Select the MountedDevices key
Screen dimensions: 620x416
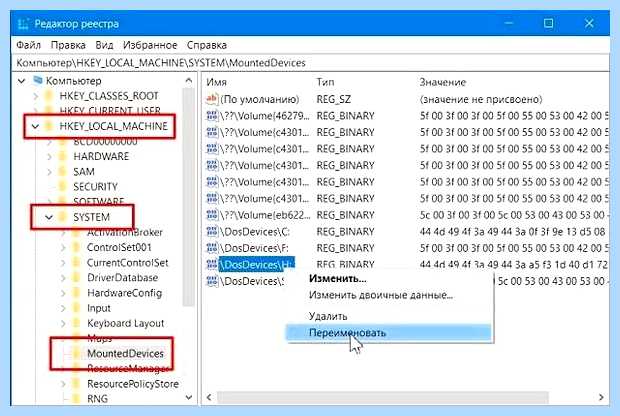coord(125,354)
